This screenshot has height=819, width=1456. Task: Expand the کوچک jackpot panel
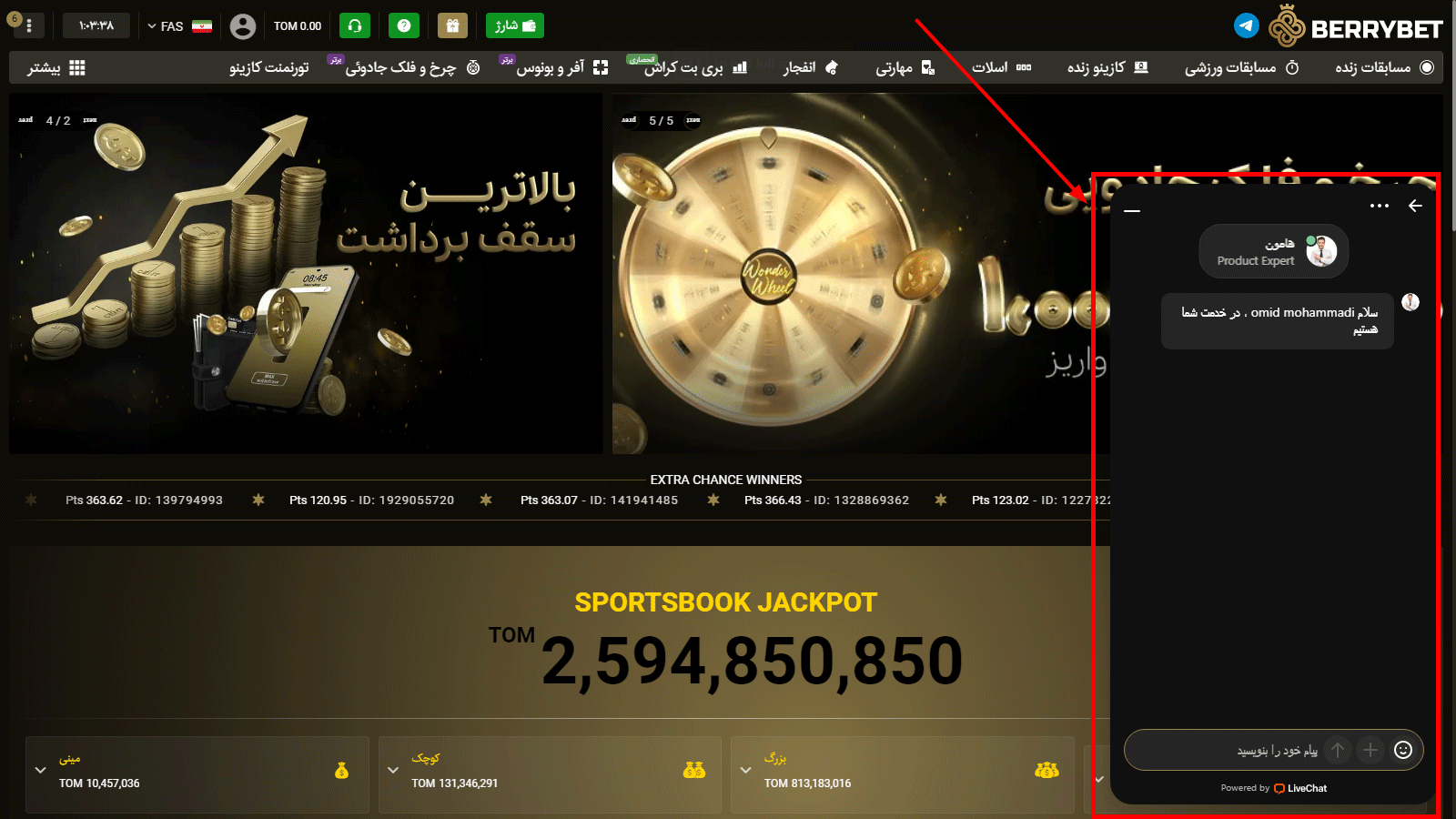(x=393, y=770)
